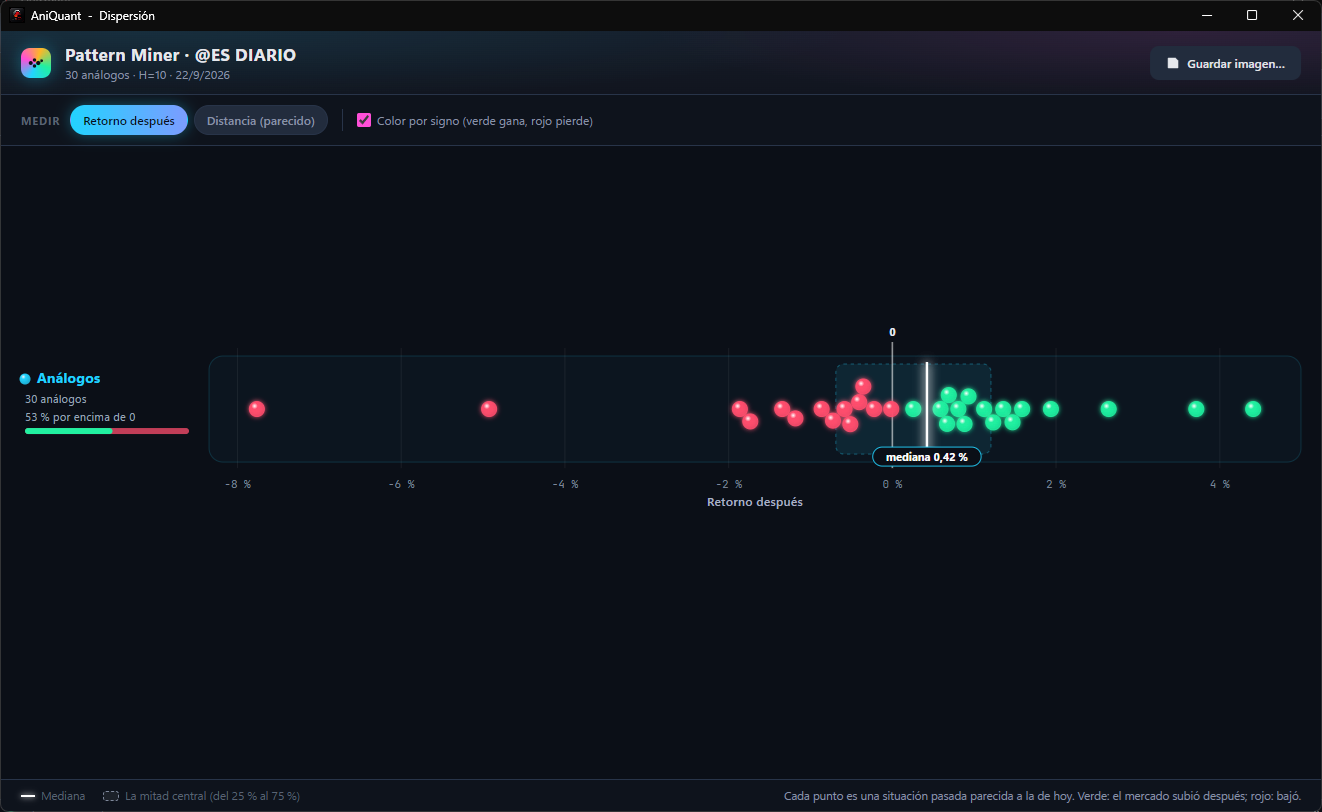1322x812 pixels.
Task: Click the 'Retorno después' axis title
Action: click(x=755, y=502)
